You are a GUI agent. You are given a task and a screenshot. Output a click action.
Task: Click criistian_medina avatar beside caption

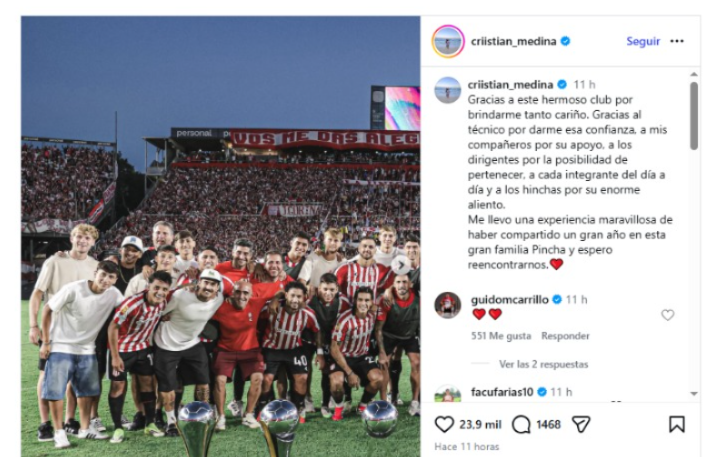pos(447,90)
